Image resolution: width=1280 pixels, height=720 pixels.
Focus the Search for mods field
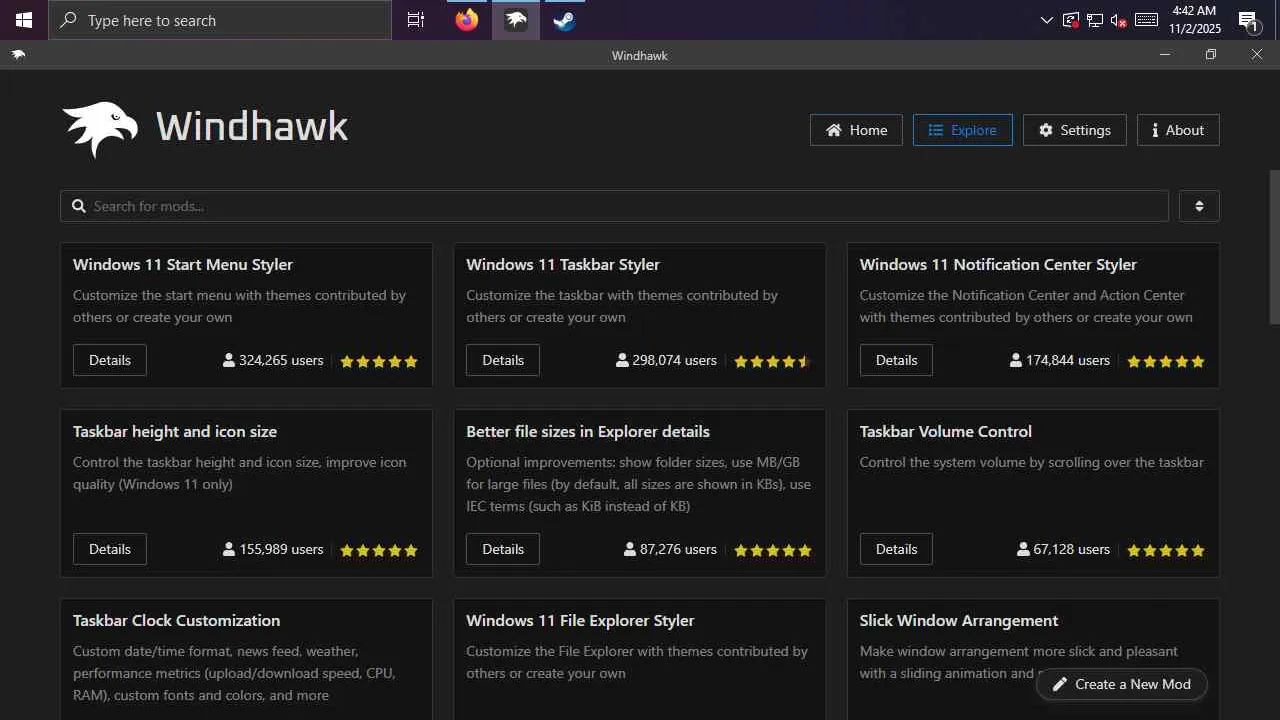coord(614,206)
